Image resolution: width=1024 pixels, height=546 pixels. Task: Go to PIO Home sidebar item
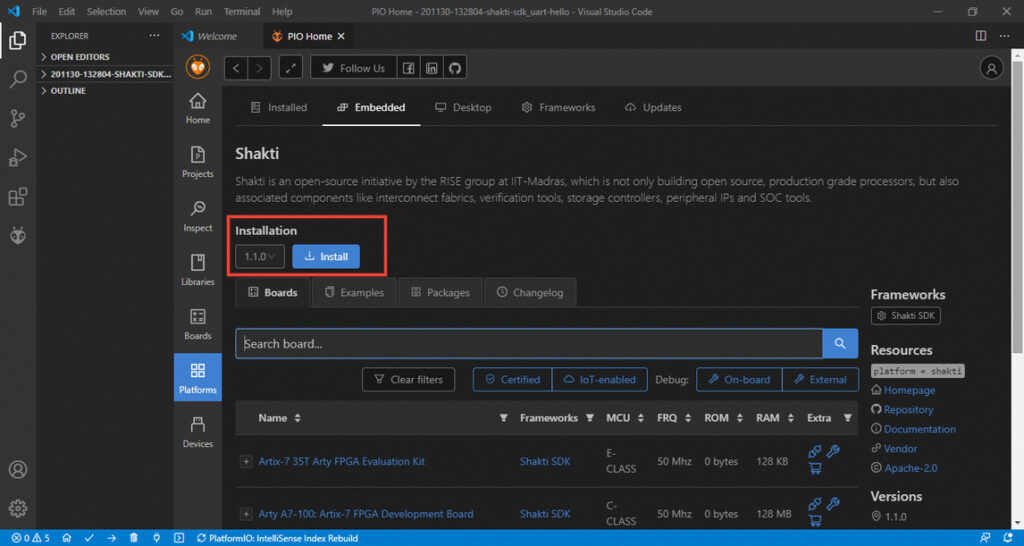click(x=197, y=108)
